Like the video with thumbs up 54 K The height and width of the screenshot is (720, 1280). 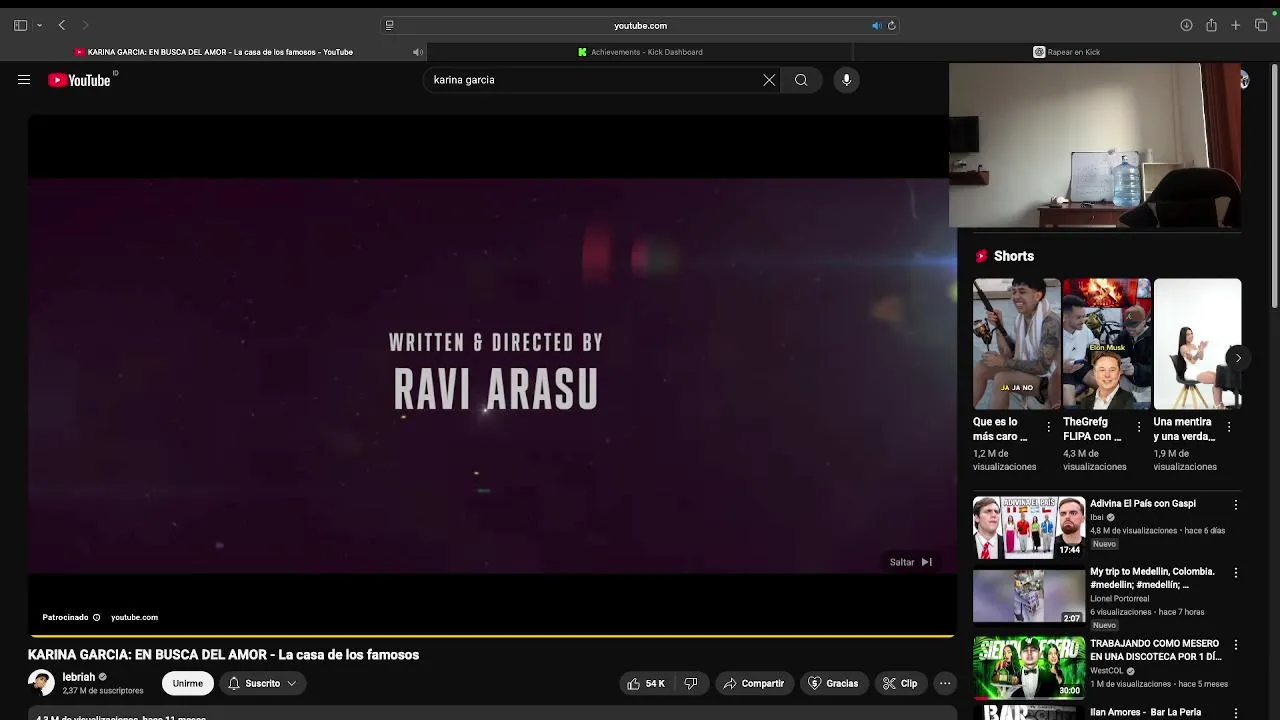pyautogui.click(x=646, y=684)
